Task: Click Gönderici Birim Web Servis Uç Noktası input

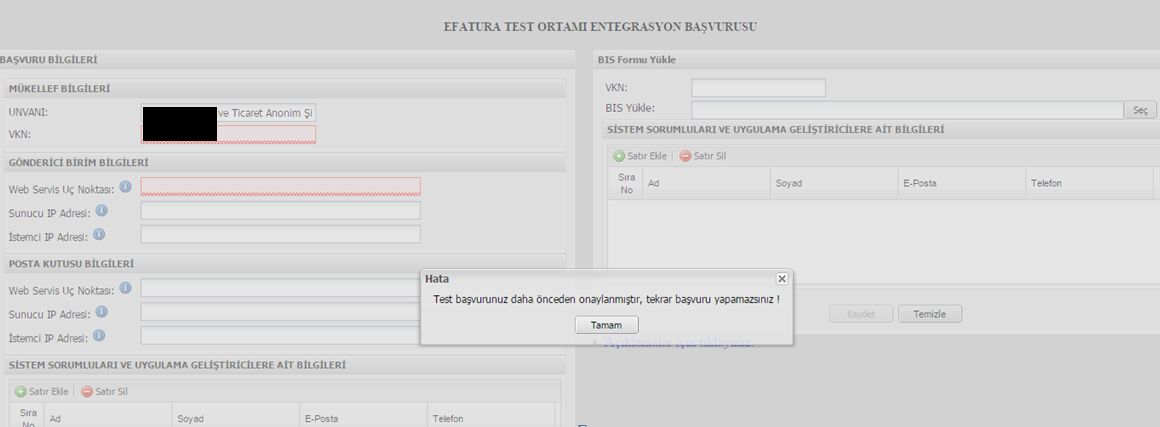Action: [280, 187]
